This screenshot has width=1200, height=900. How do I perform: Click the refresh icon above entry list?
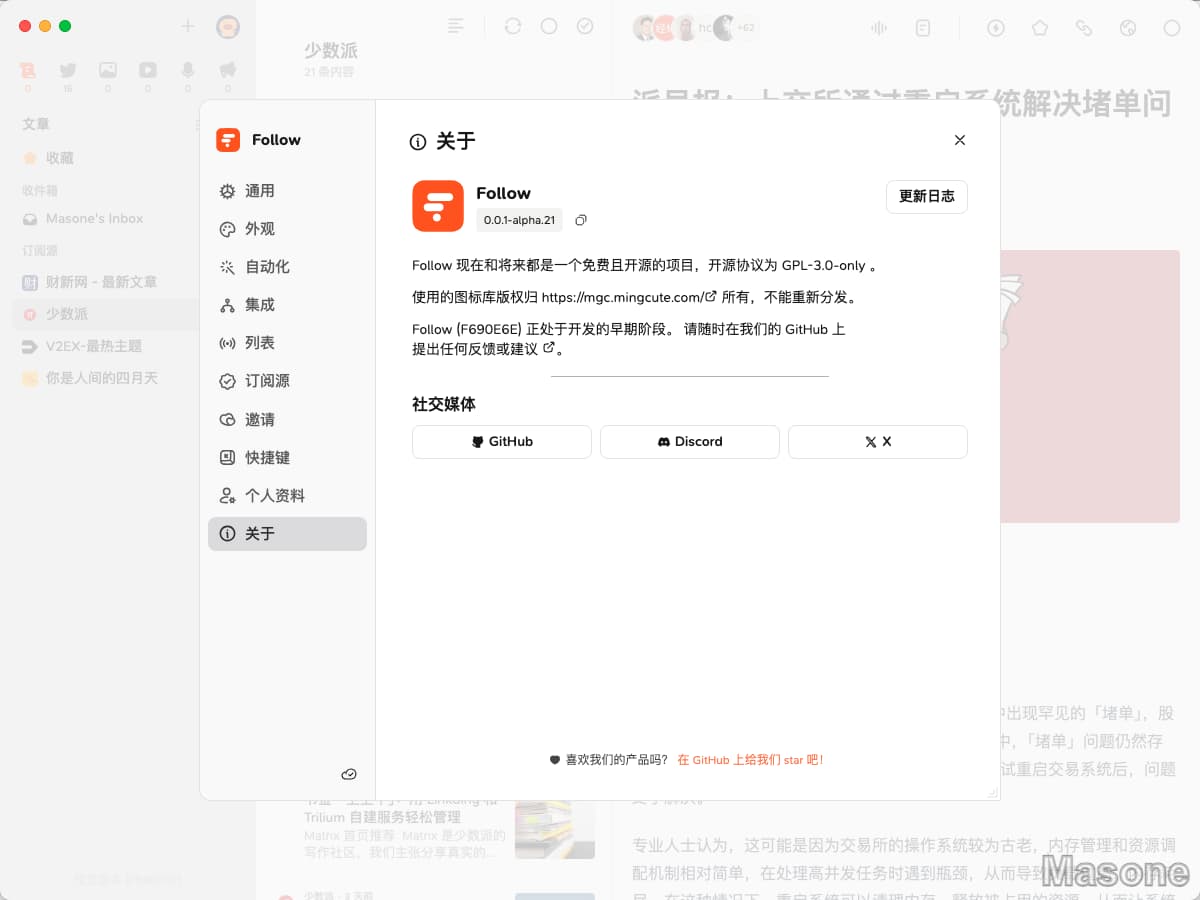click(513, 26)
